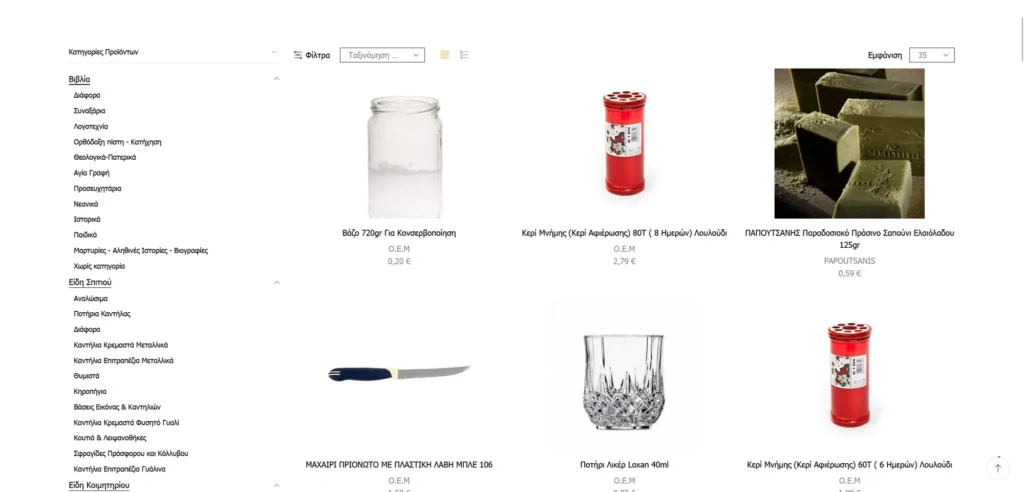Click the blue-handled serrated knife image
1024x492 pixels.
pos(399,374)
